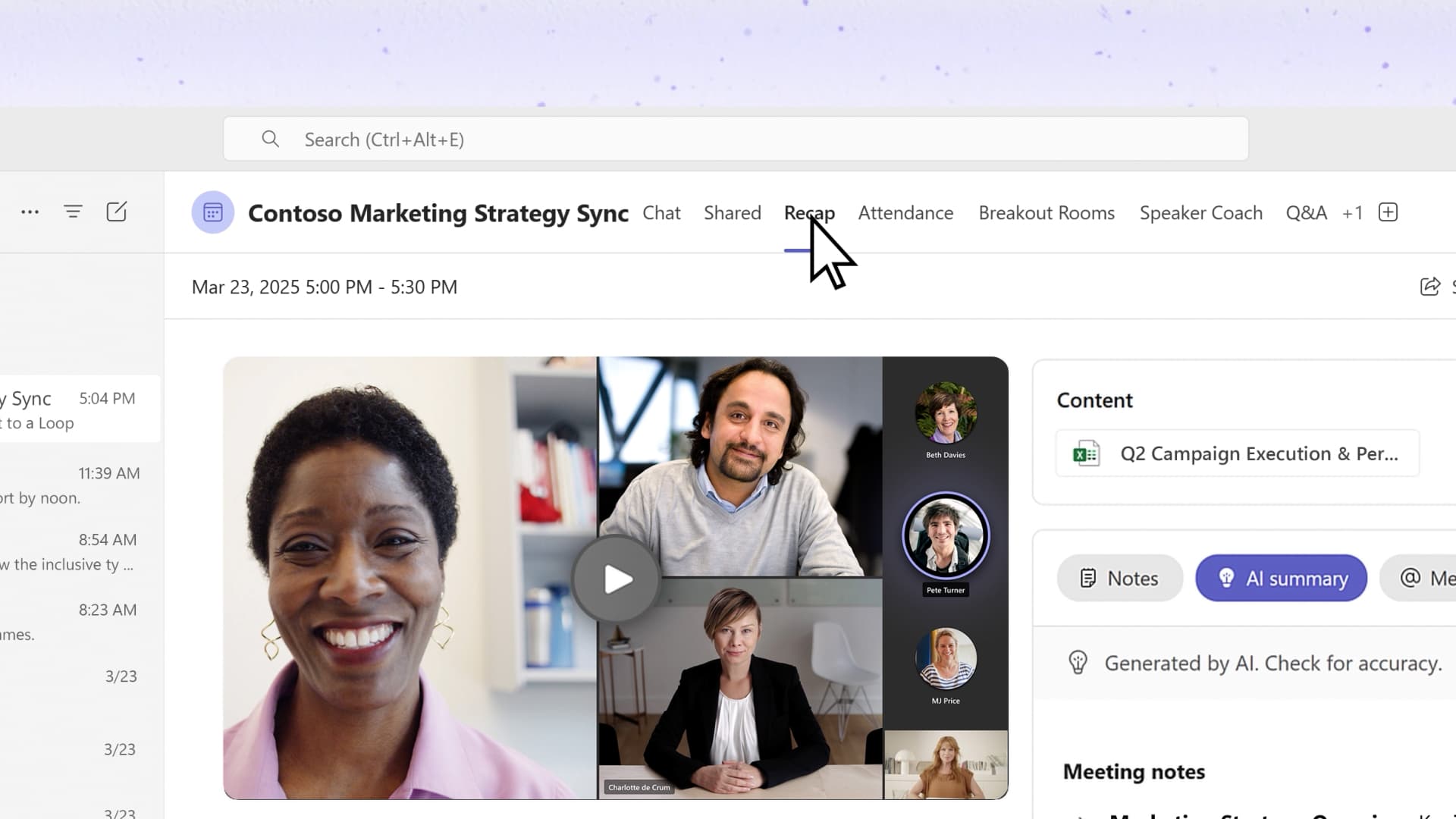This screenshot has height=819, width=1456.
Task: Select Pete Turner participant avatar
Action: click(946, 536)
